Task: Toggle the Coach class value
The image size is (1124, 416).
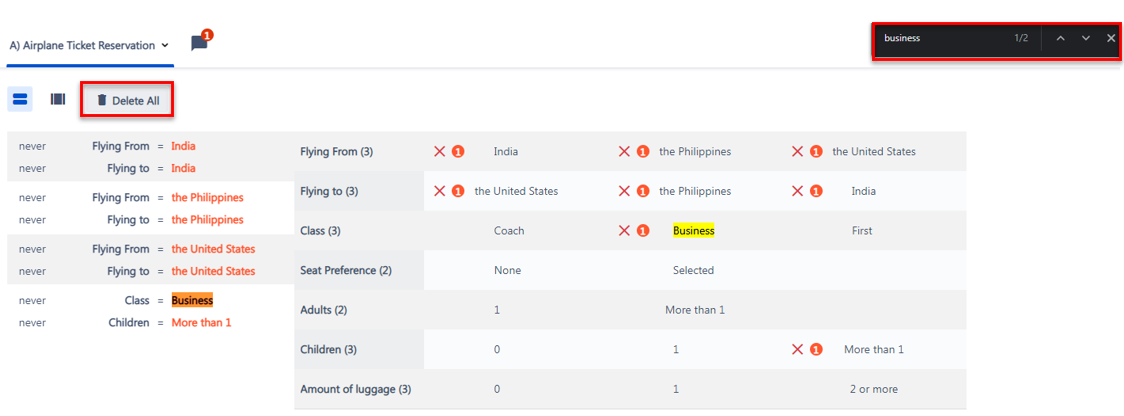Action: pyautogui.click(x=509, y=231)
